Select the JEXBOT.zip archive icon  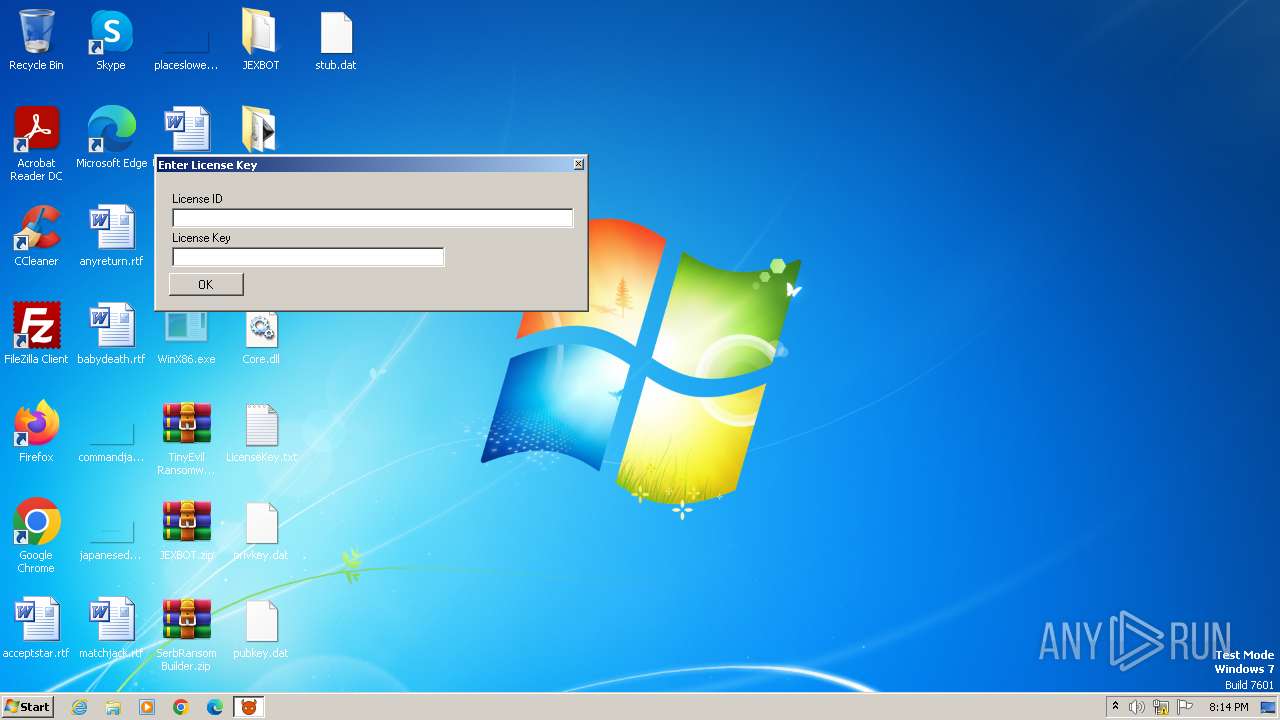tap(186, 530)
